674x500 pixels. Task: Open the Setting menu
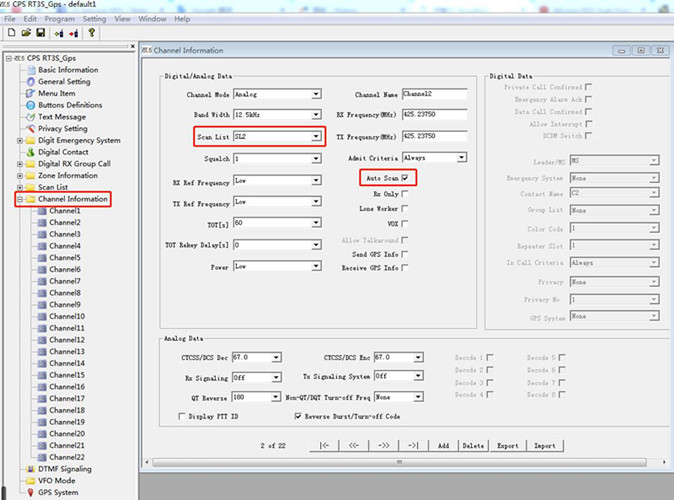pyautogui.click(x=94, y=19)
